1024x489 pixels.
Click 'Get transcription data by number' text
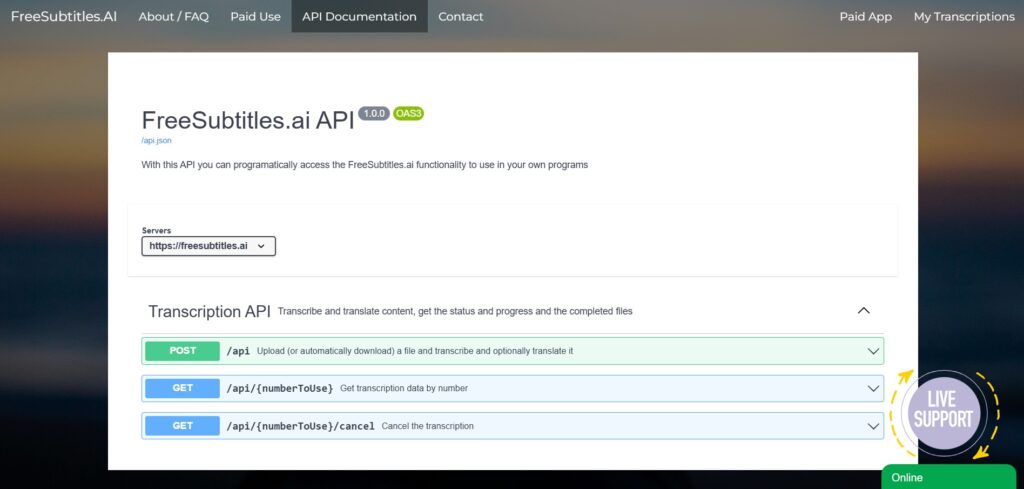[x=404, y=388]
